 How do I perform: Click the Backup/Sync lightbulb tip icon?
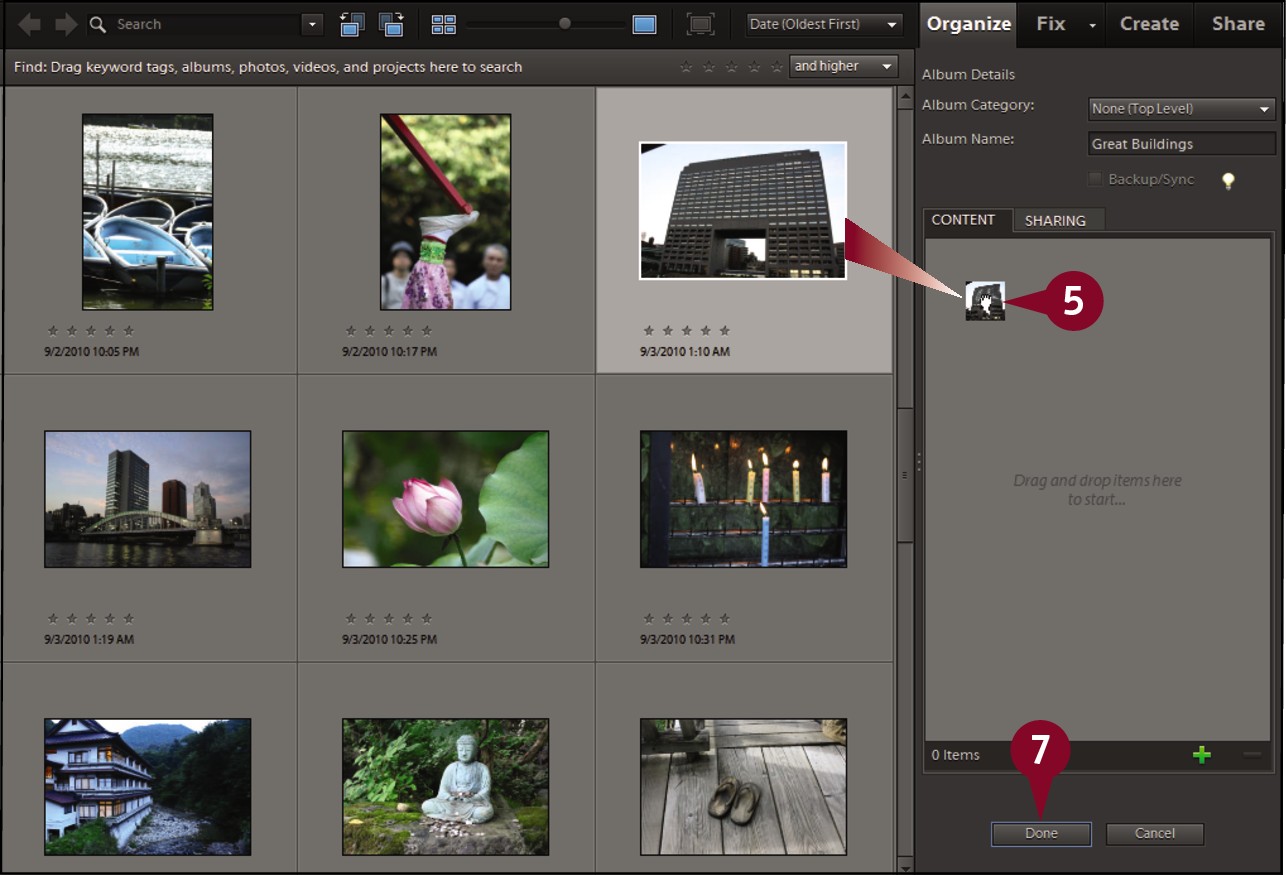pyautogui.click(x=1228, y=181)
